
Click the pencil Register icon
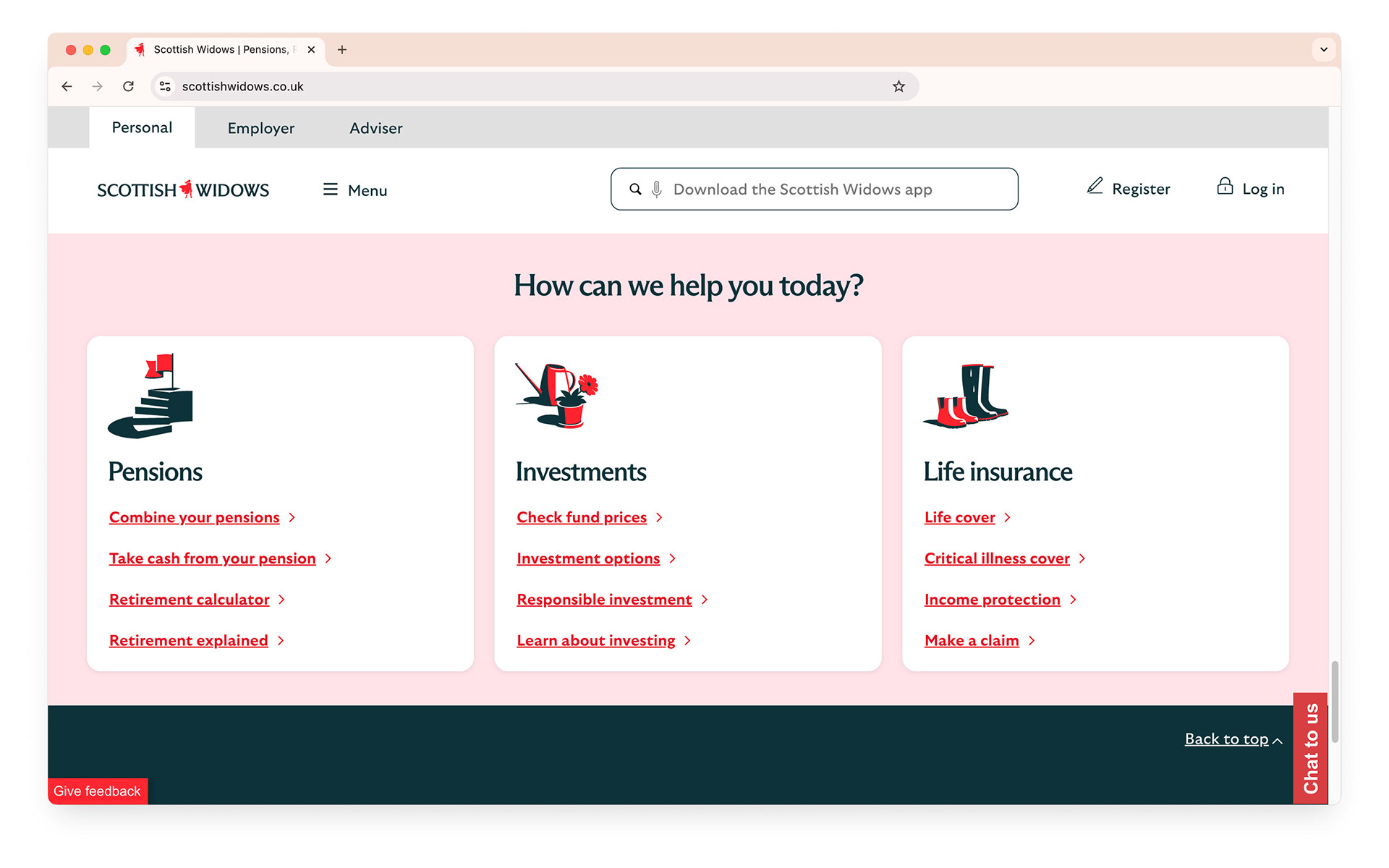pos(1095,187)
